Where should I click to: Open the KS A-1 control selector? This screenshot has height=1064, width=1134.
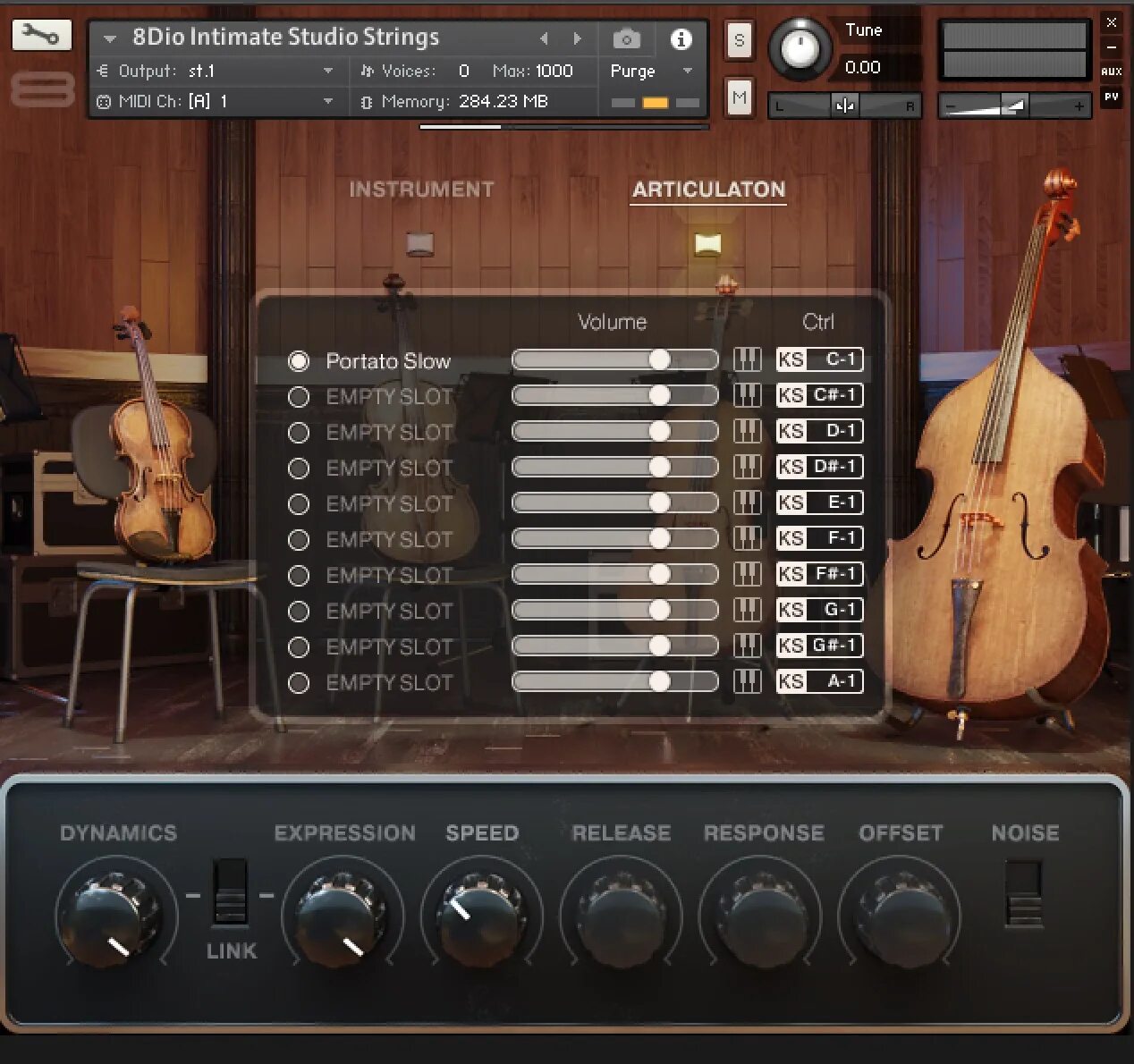click(x=819, y=681)
